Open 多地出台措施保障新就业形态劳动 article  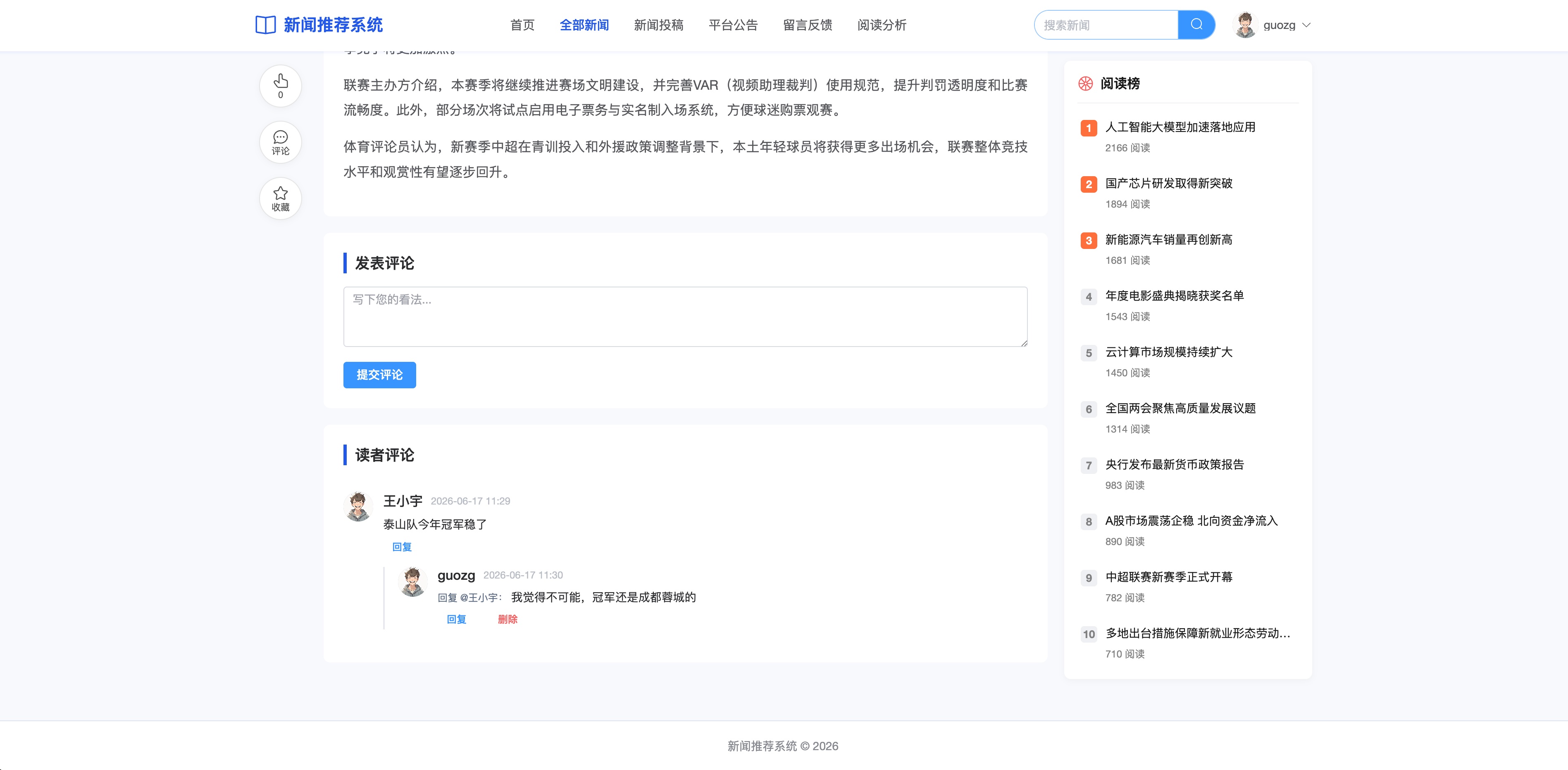coord(1197,634)
